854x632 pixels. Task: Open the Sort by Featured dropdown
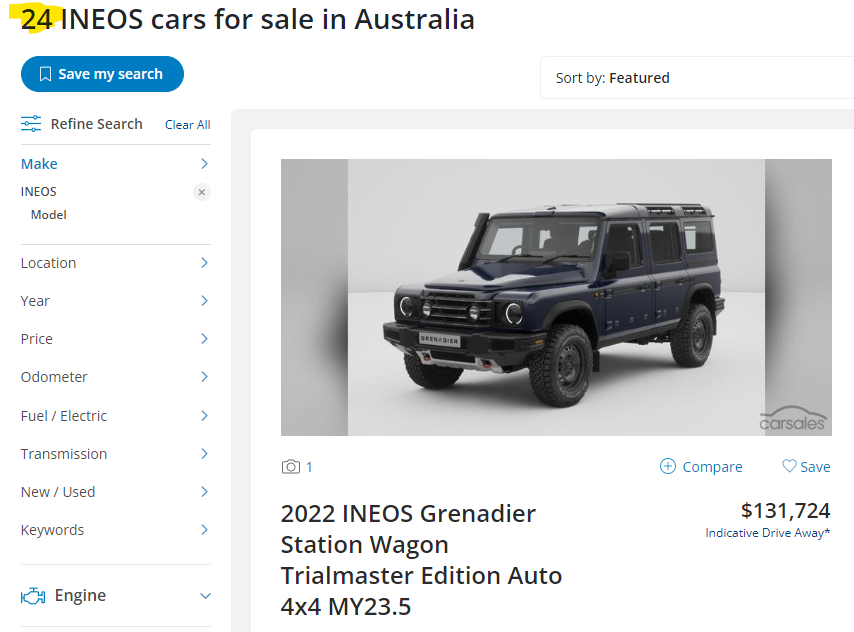pyautogui.click(x=696, y=78)
